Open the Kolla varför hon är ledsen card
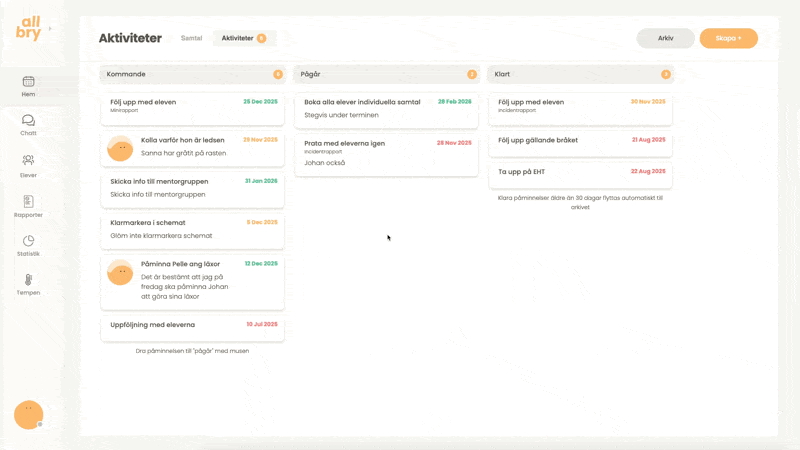800x450 pixels. click(x=192, y=147)
